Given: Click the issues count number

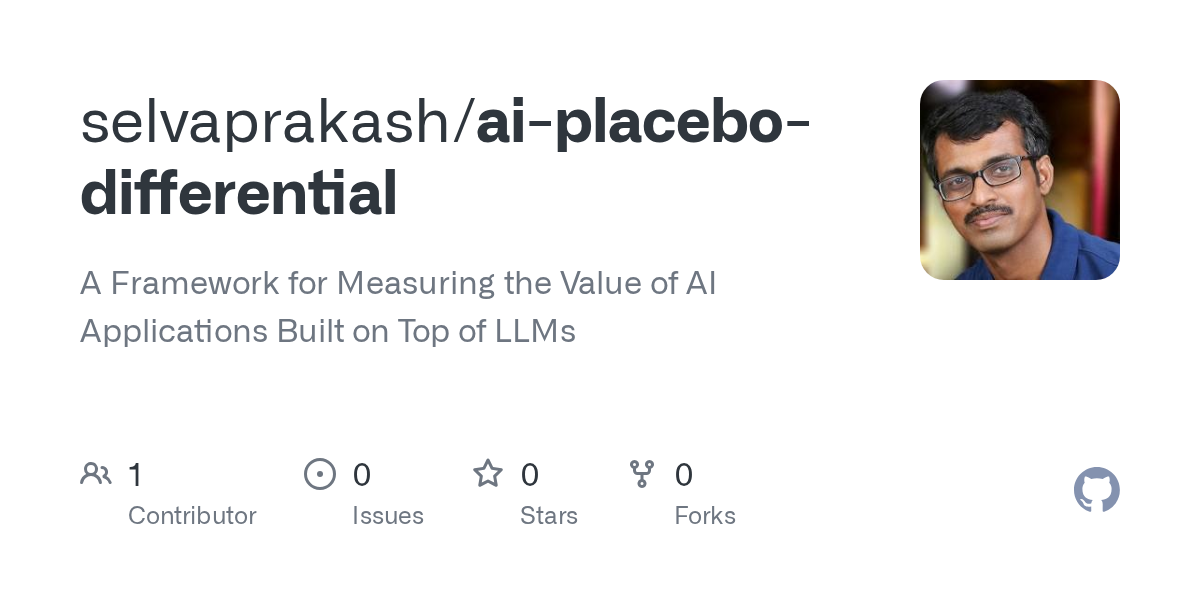Looking at the screenshot, I should (x=362, y=475).
